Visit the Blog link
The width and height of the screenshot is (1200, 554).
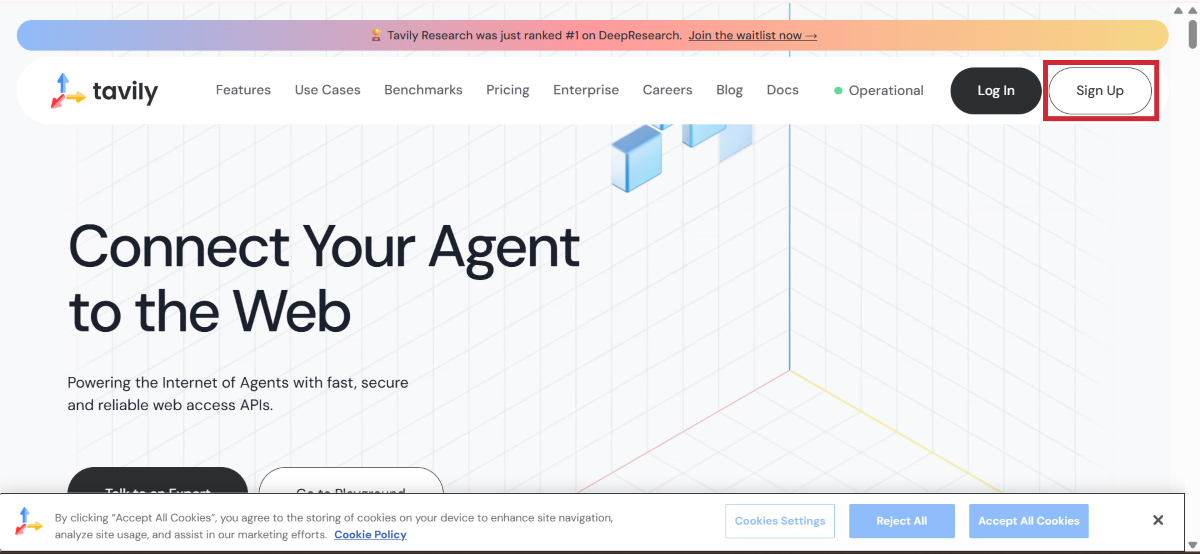(x=729, y=90)
